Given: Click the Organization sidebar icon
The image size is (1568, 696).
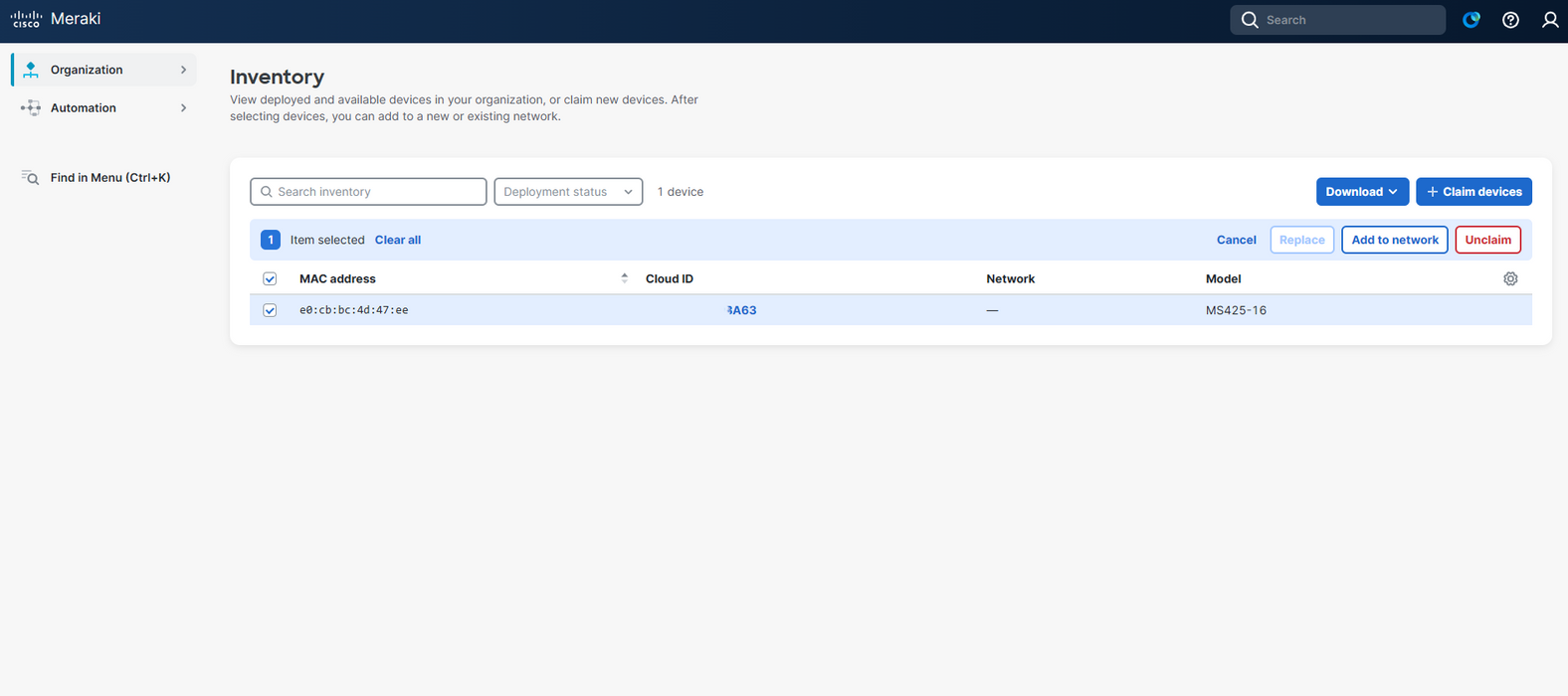Looking at the screenshot, I should (x=31, y=70).
